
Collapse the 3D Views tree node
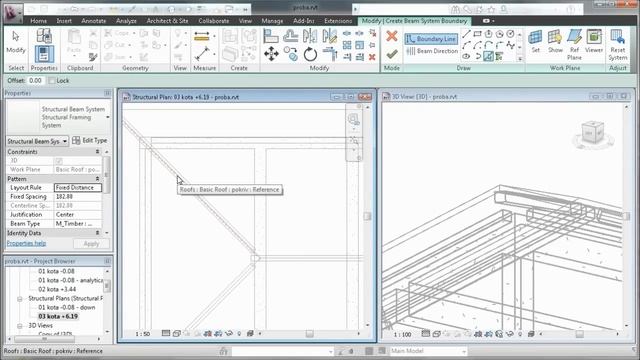(20, 326)
